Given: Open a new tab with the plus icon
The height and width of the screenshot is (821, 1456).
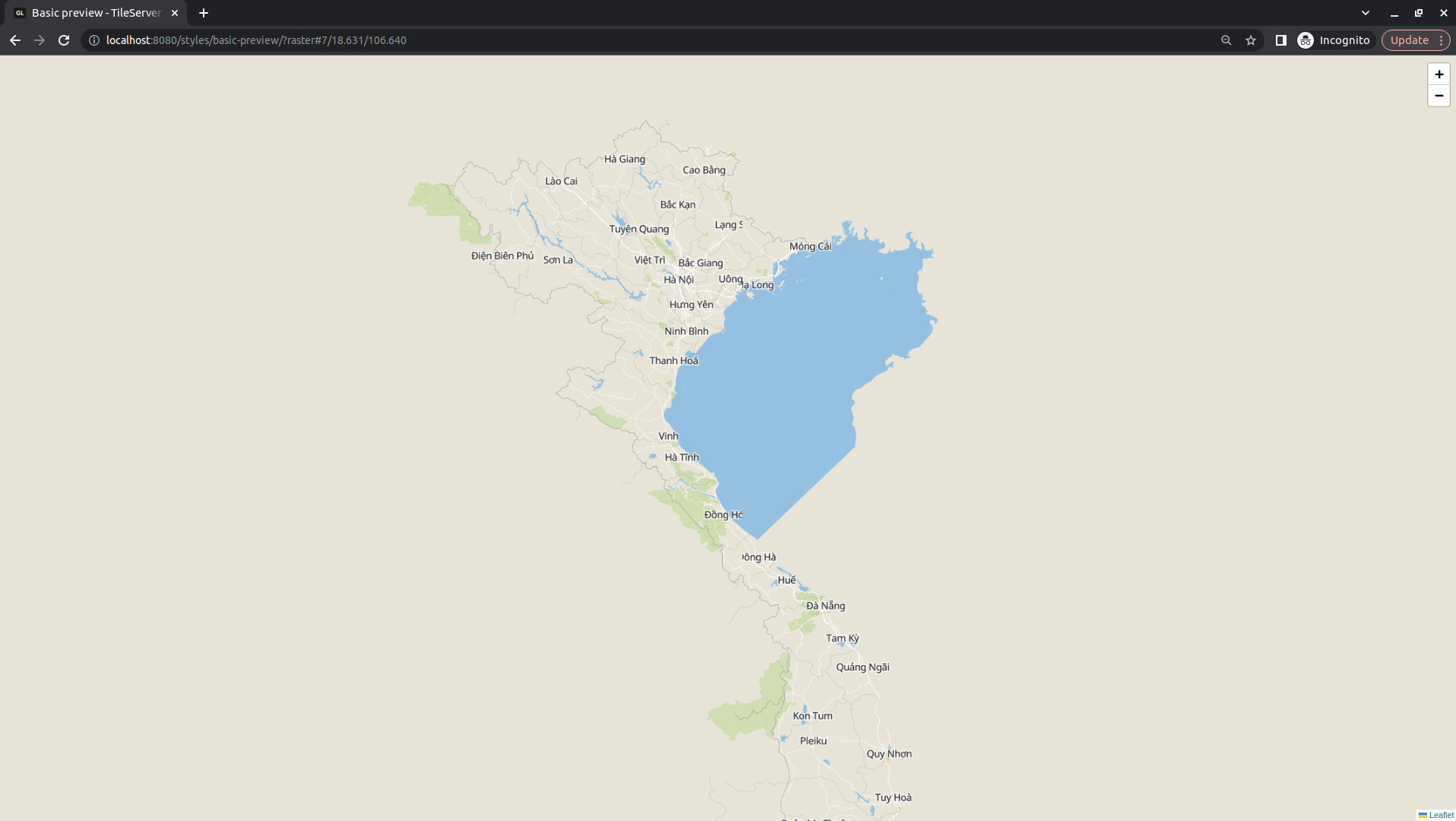Looking at the screenshot, I should pyautogui.click(x=202, y=12).
